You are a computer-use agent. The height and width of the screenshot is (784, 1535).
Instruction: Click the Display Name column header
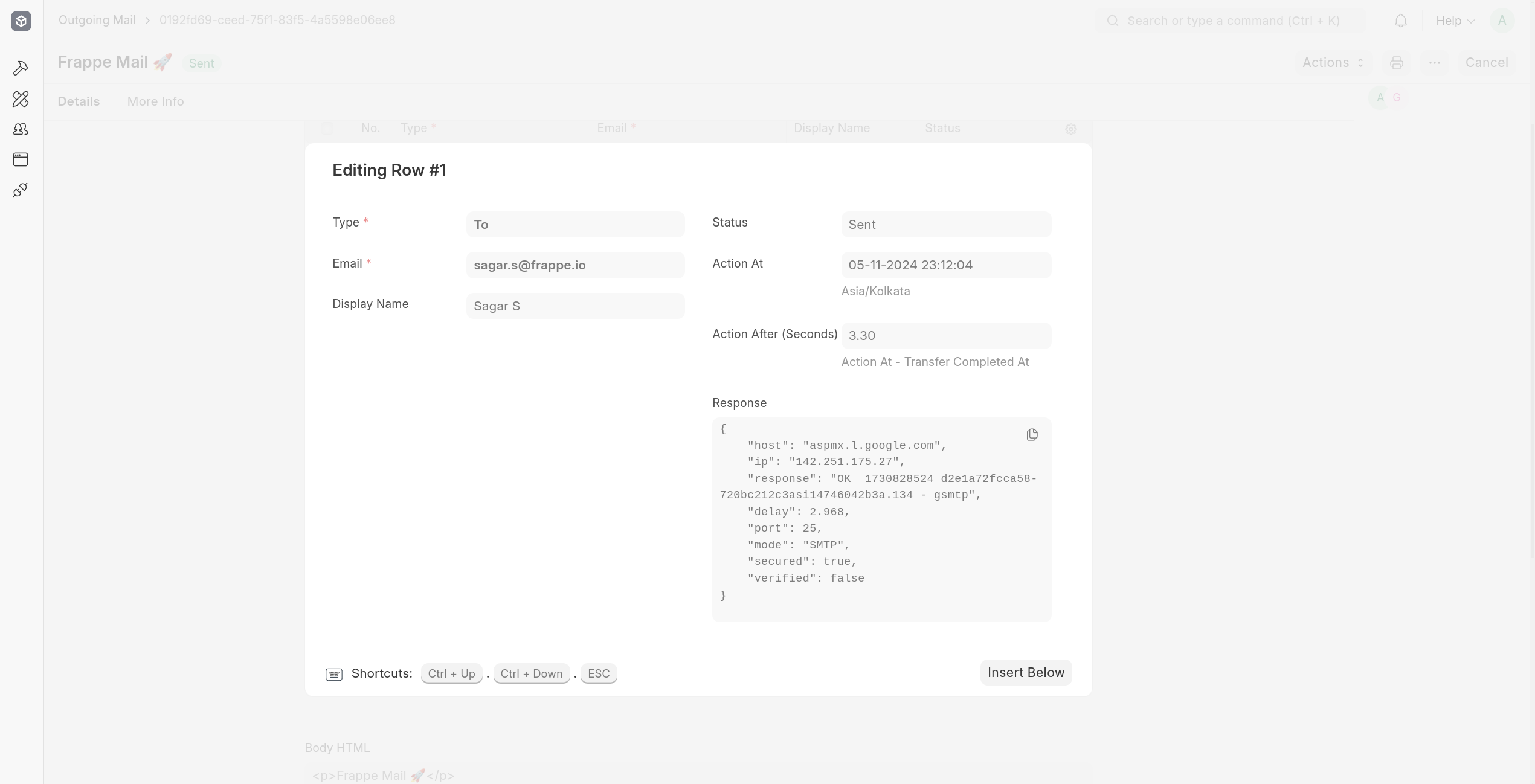(831, 128)
